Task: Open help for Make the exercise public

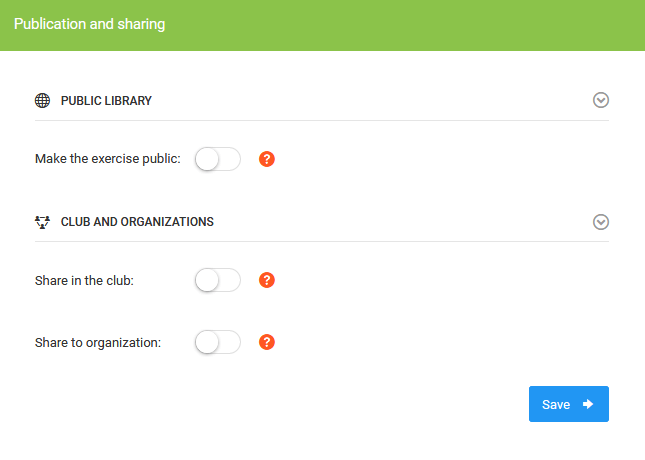Action: click(x=266, y=159)
